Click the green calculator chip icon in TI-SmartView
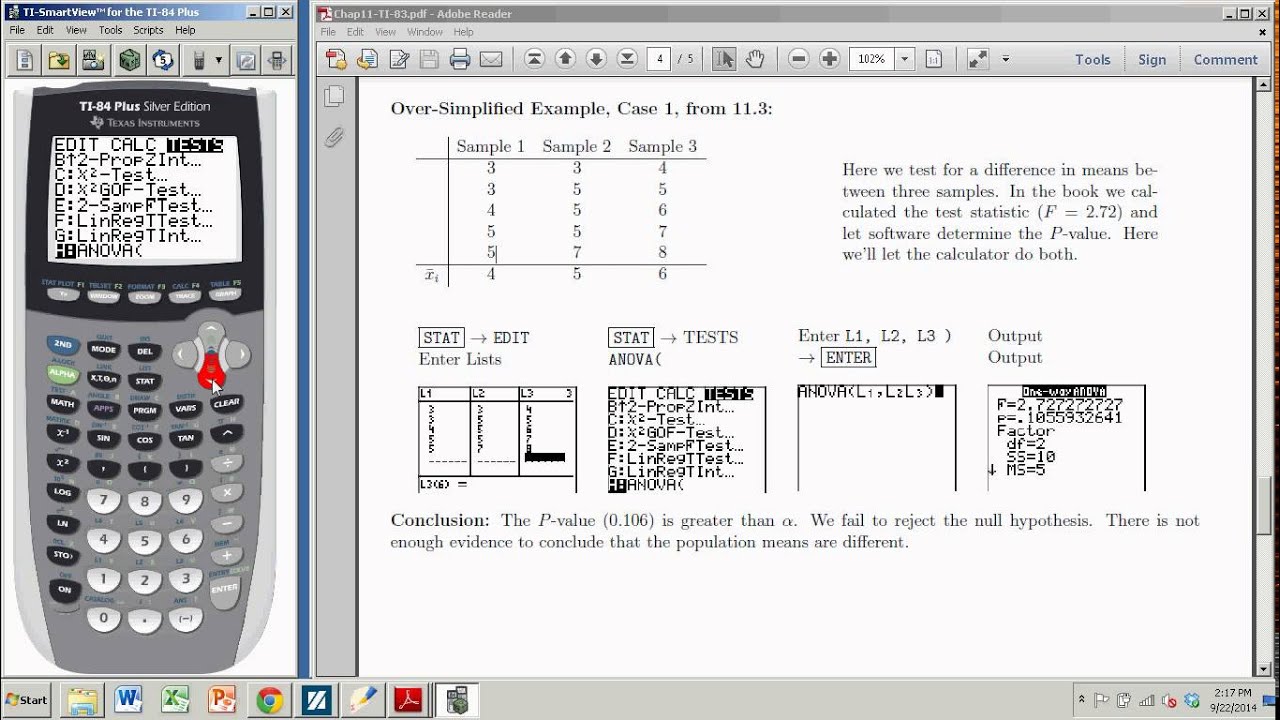The width and height of the screenshot is (1280, 720). point(130,60)
